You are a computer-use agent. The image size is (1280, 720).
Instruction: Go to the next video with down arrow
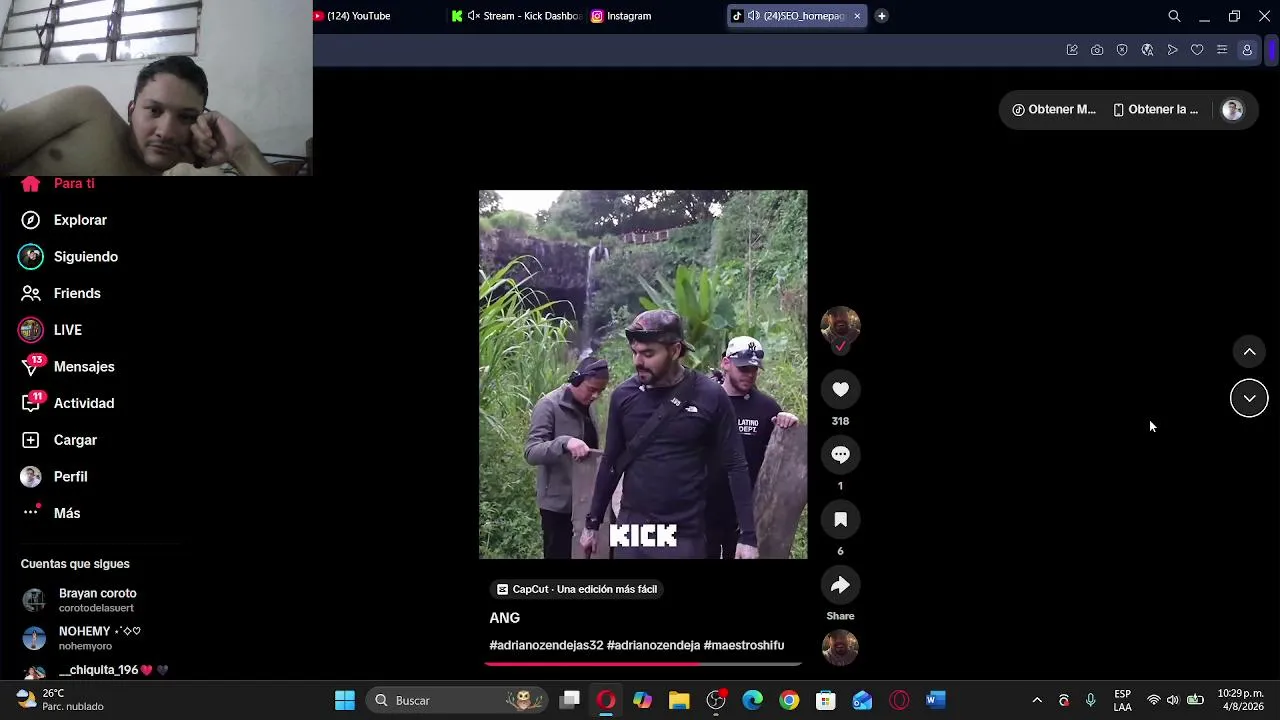click(1249, 398)
